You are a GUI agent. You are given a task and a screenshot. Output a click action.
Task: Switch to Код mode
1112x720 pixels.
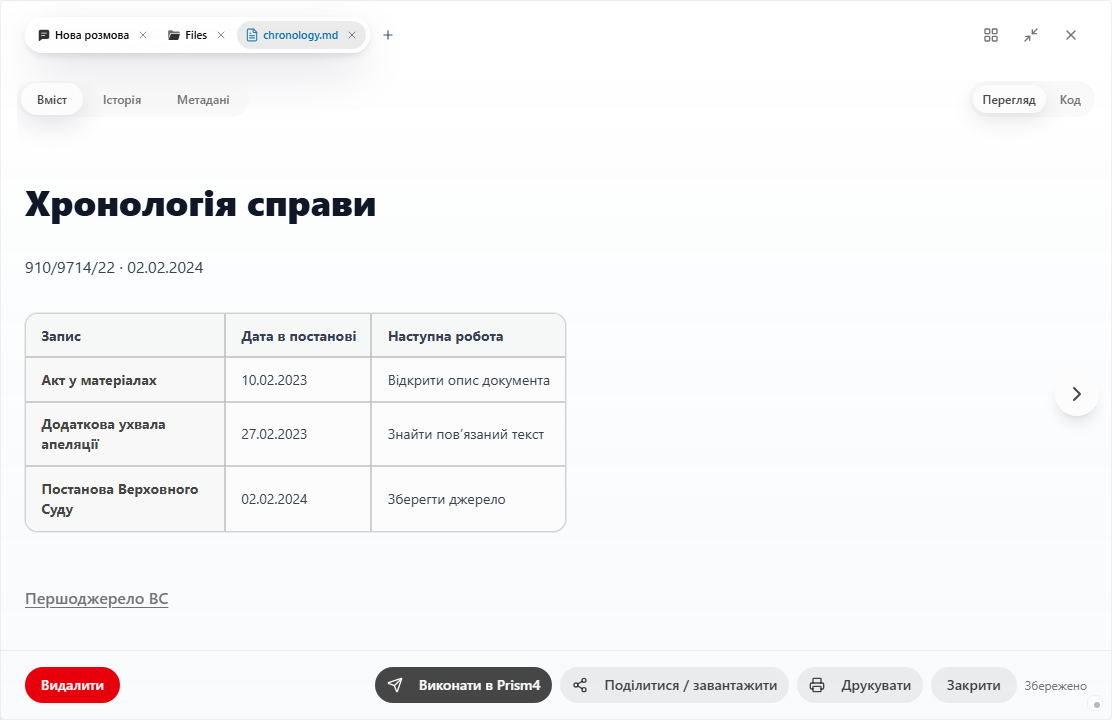pos(1070,99)
